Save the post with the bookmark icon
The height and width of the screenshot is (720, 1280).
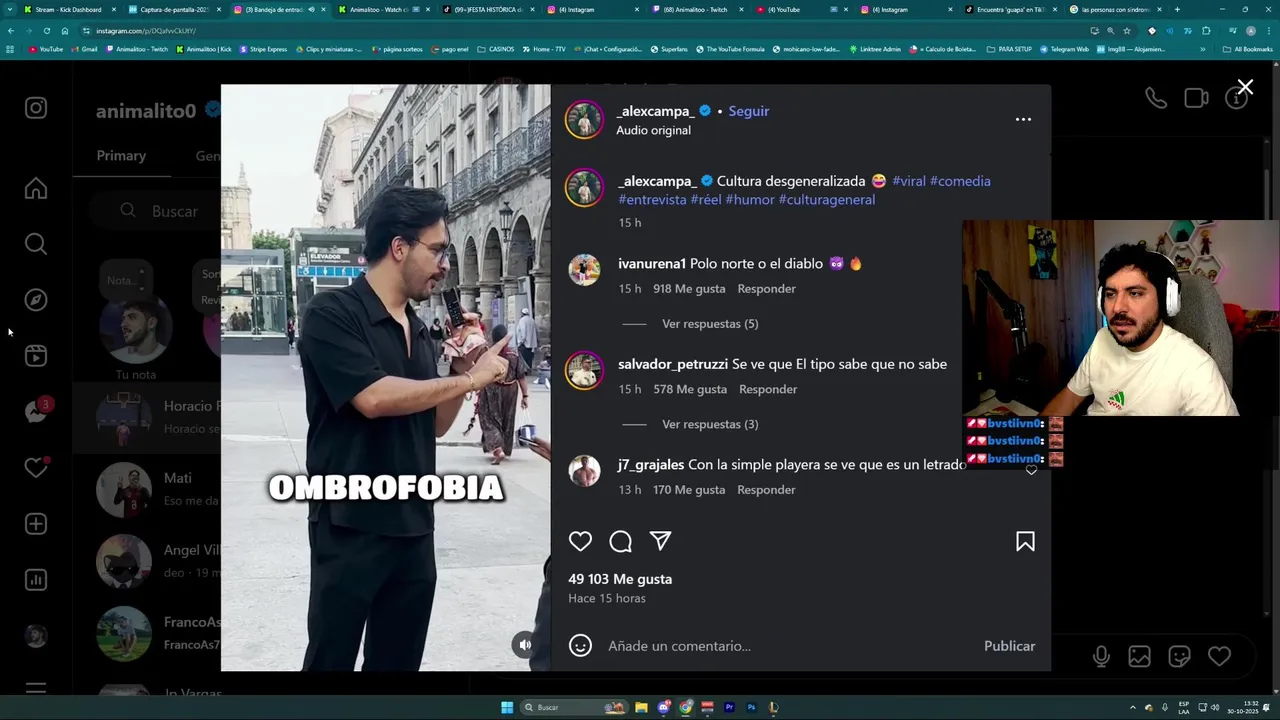[1025, 541]
